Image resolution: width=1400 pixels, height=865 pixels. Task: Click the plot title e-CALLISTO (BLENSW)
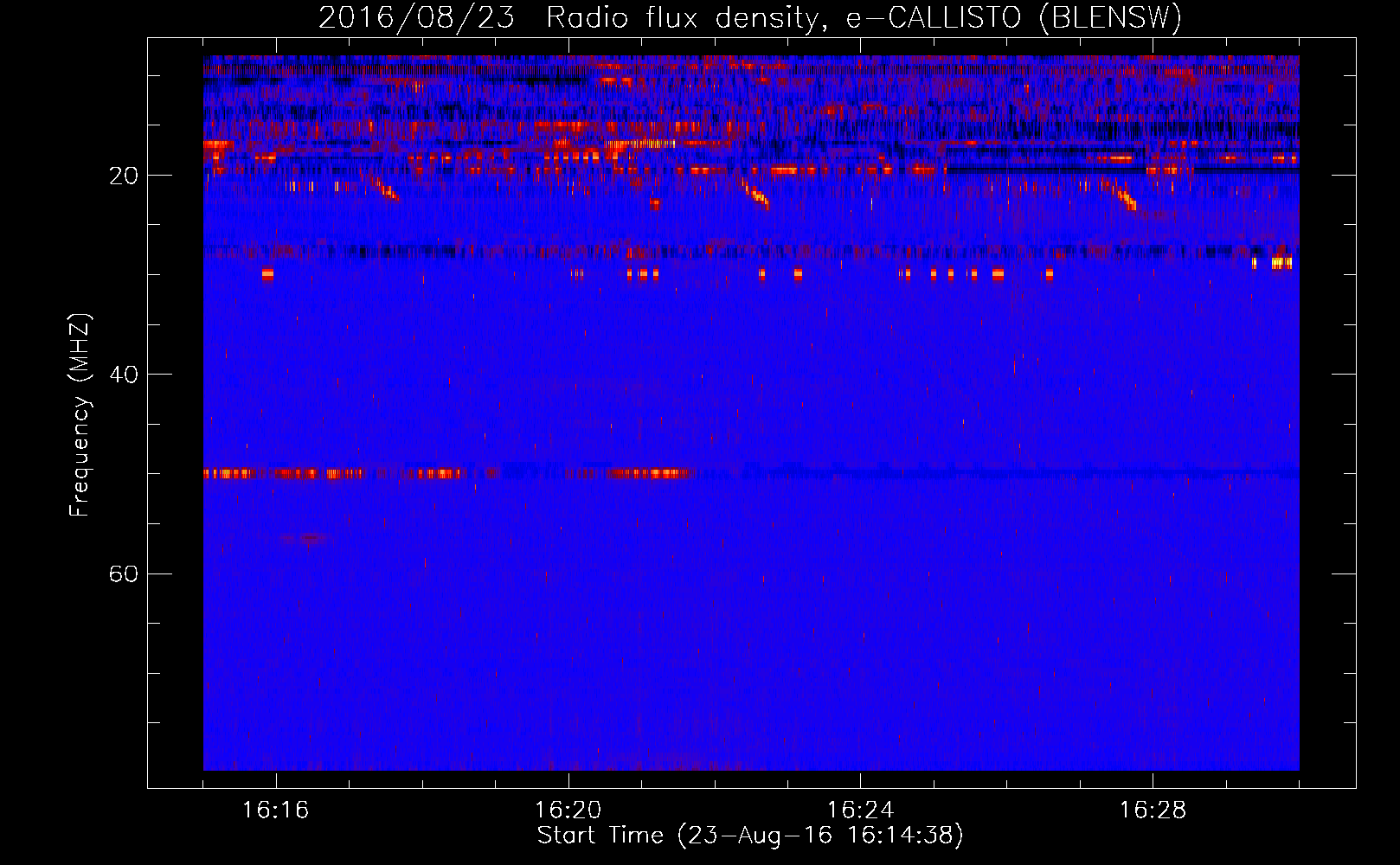1013,17
